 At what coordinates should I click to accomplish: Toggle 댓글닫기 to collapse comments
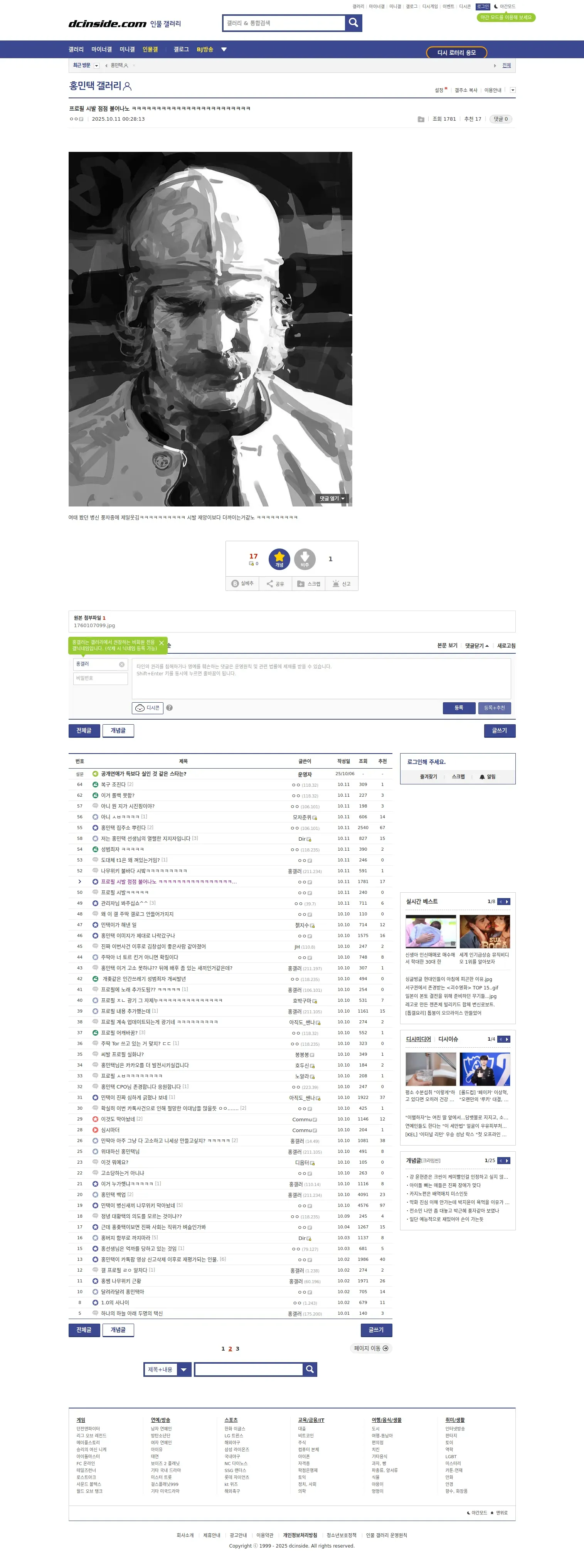tap(477, 646)
